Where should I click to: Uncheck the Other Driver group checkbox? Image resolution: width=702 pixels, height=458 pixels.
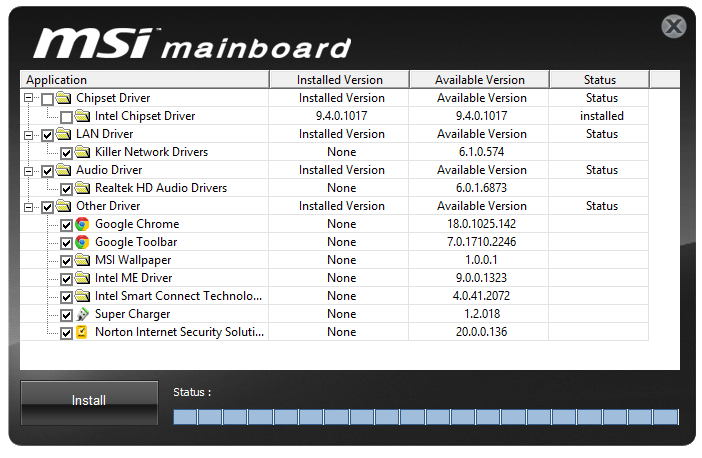point(47,207)
